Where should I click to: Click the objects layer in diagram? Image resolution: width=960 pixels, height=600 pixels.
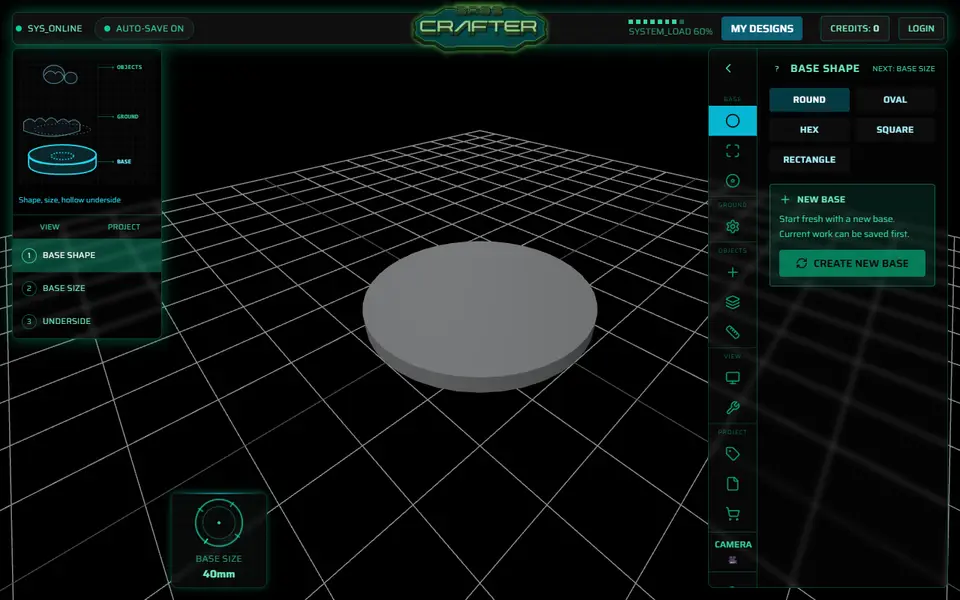(60, 75)
